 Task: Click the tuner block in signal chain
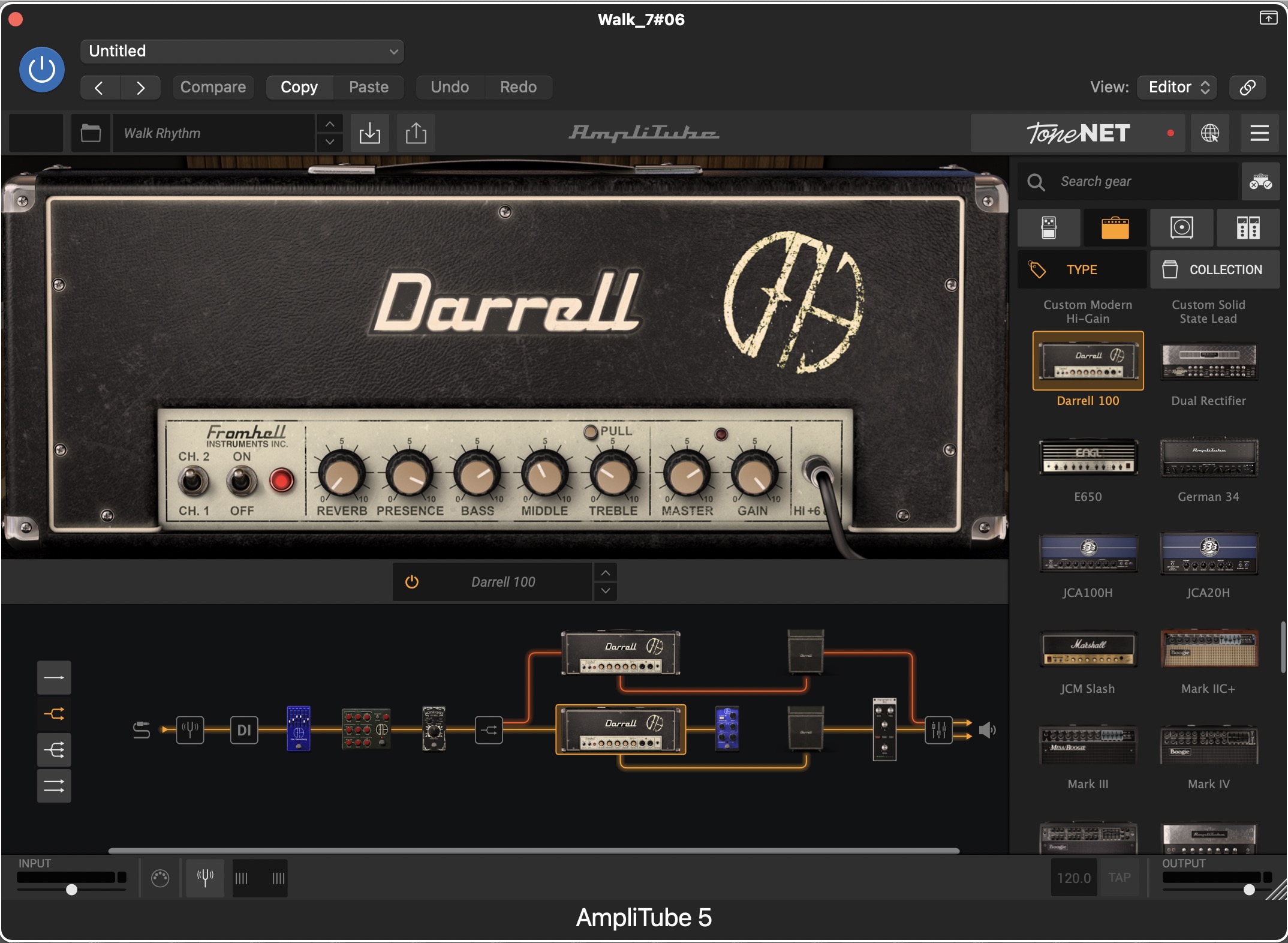tap(190, 730)
